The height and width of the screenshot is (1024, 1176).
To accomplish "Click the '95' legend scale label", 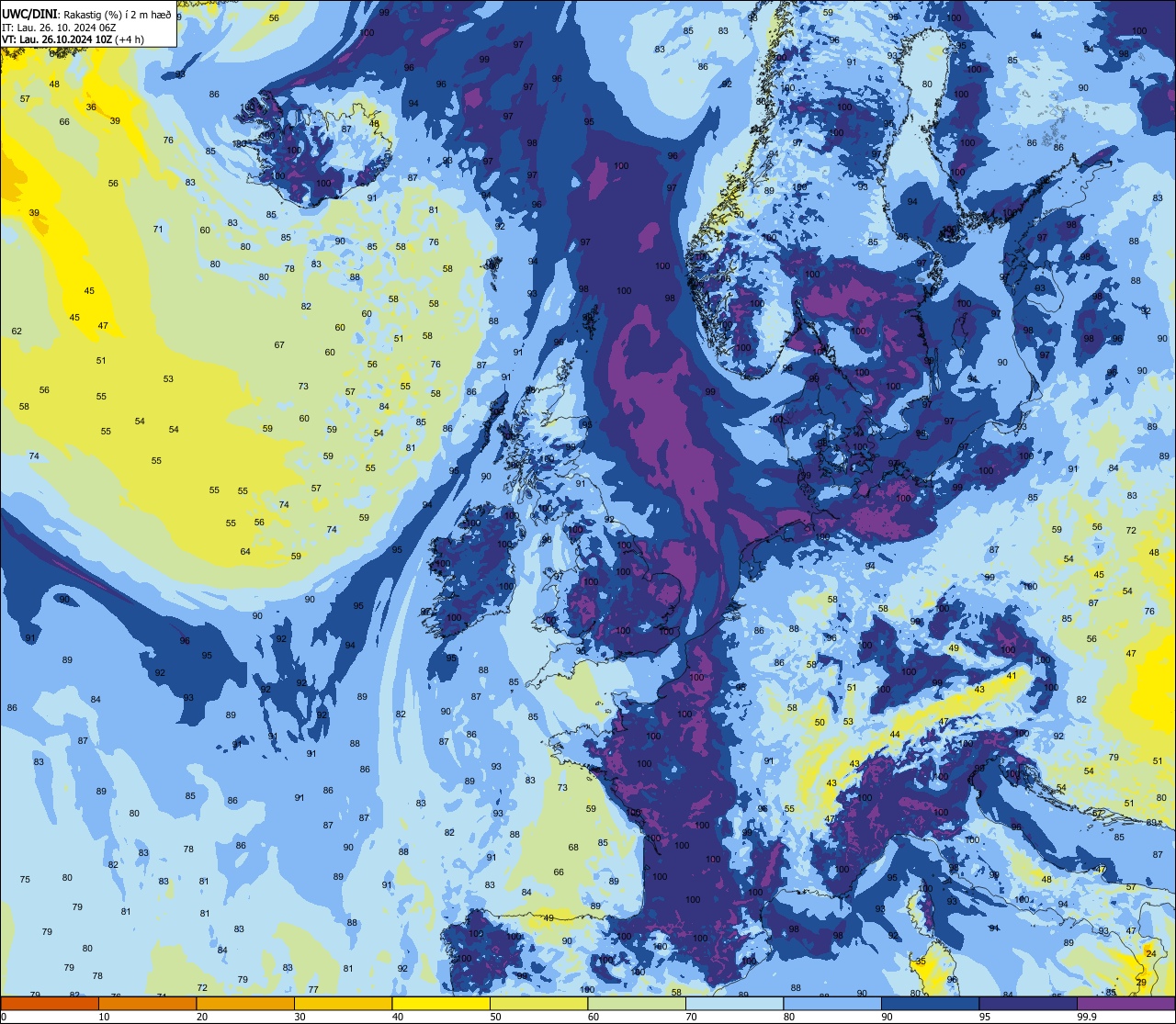I will (985, 1017).
